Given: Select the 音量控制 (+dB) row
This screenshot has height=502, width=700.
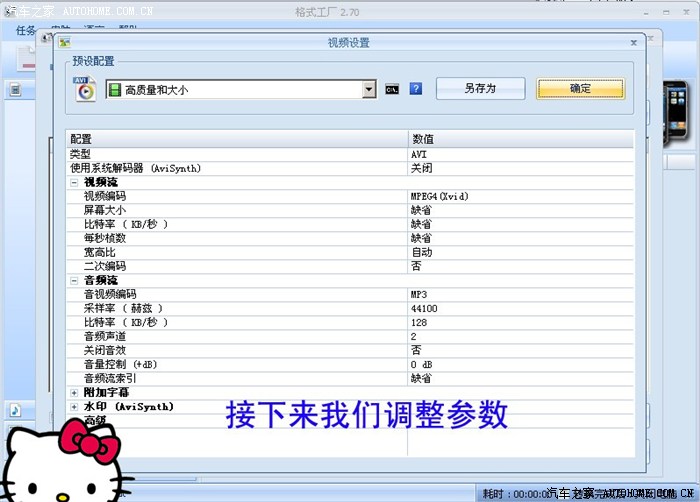Looking at the screenshot, I should click(350, 364).
